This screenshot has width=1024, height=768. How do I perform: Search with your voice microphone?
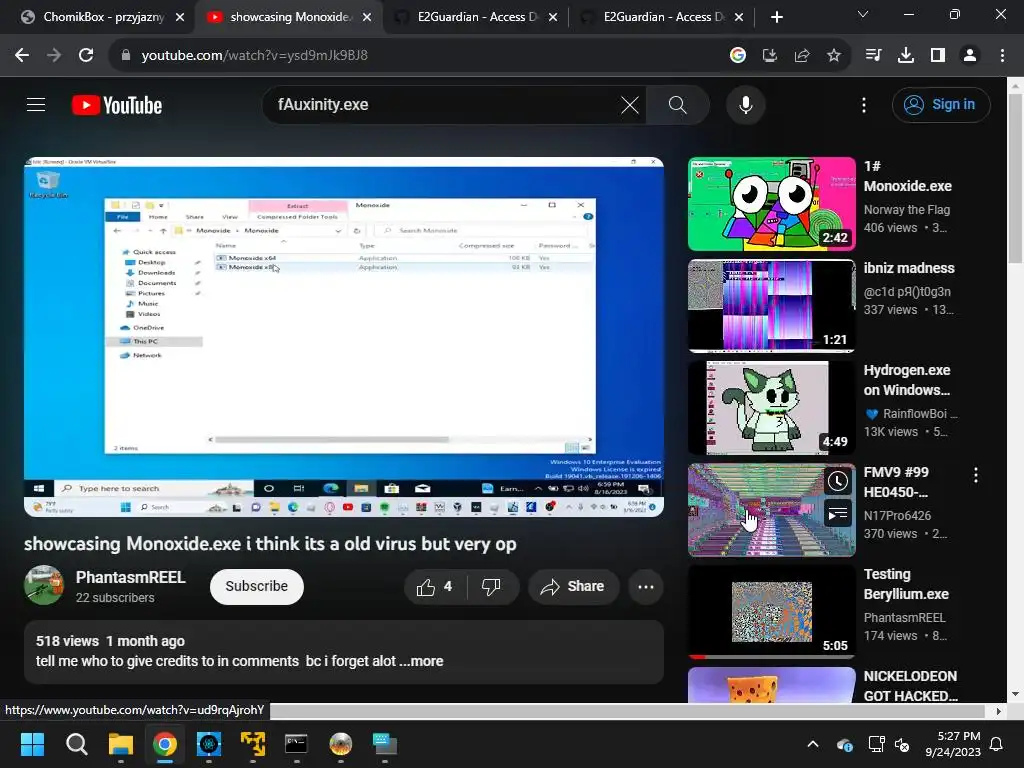point(746,104)
